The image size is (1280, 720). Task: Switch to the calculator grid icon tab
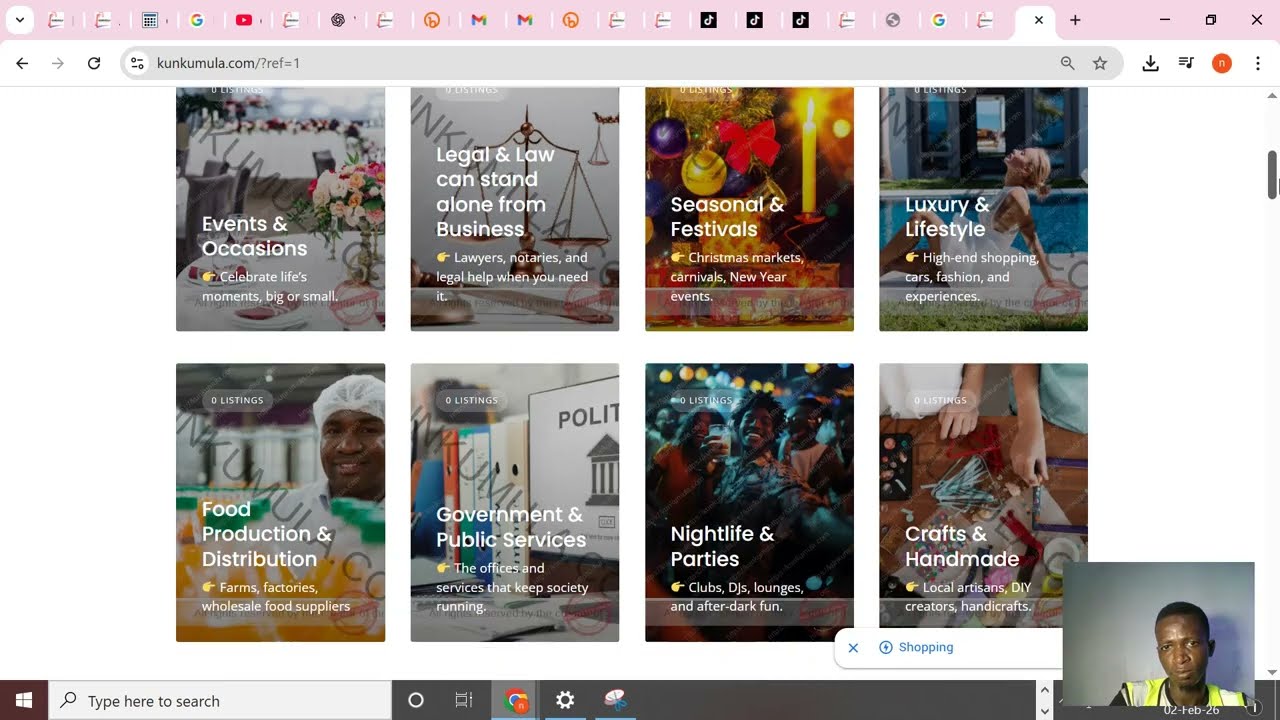(x=150, y=20)
